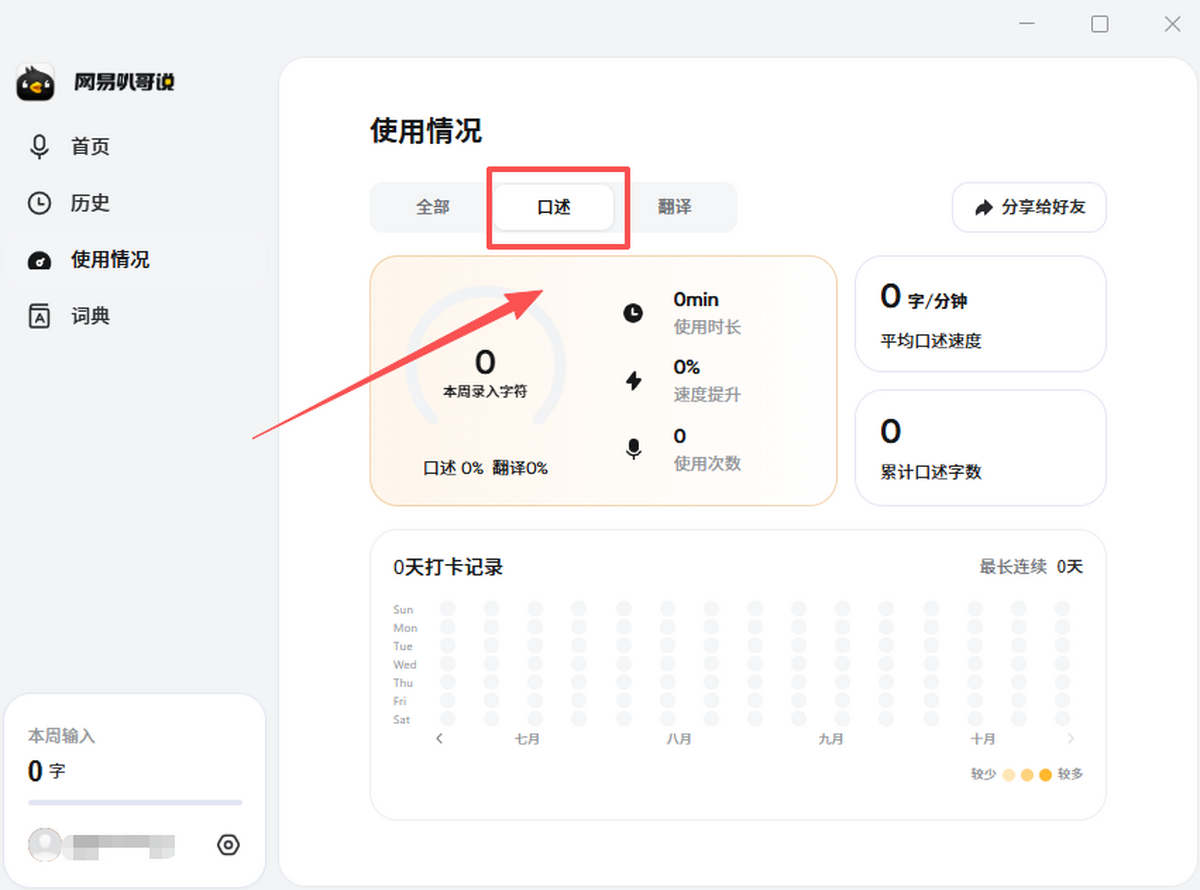Switch to the 口述 tab

click(x=554, y=207)
